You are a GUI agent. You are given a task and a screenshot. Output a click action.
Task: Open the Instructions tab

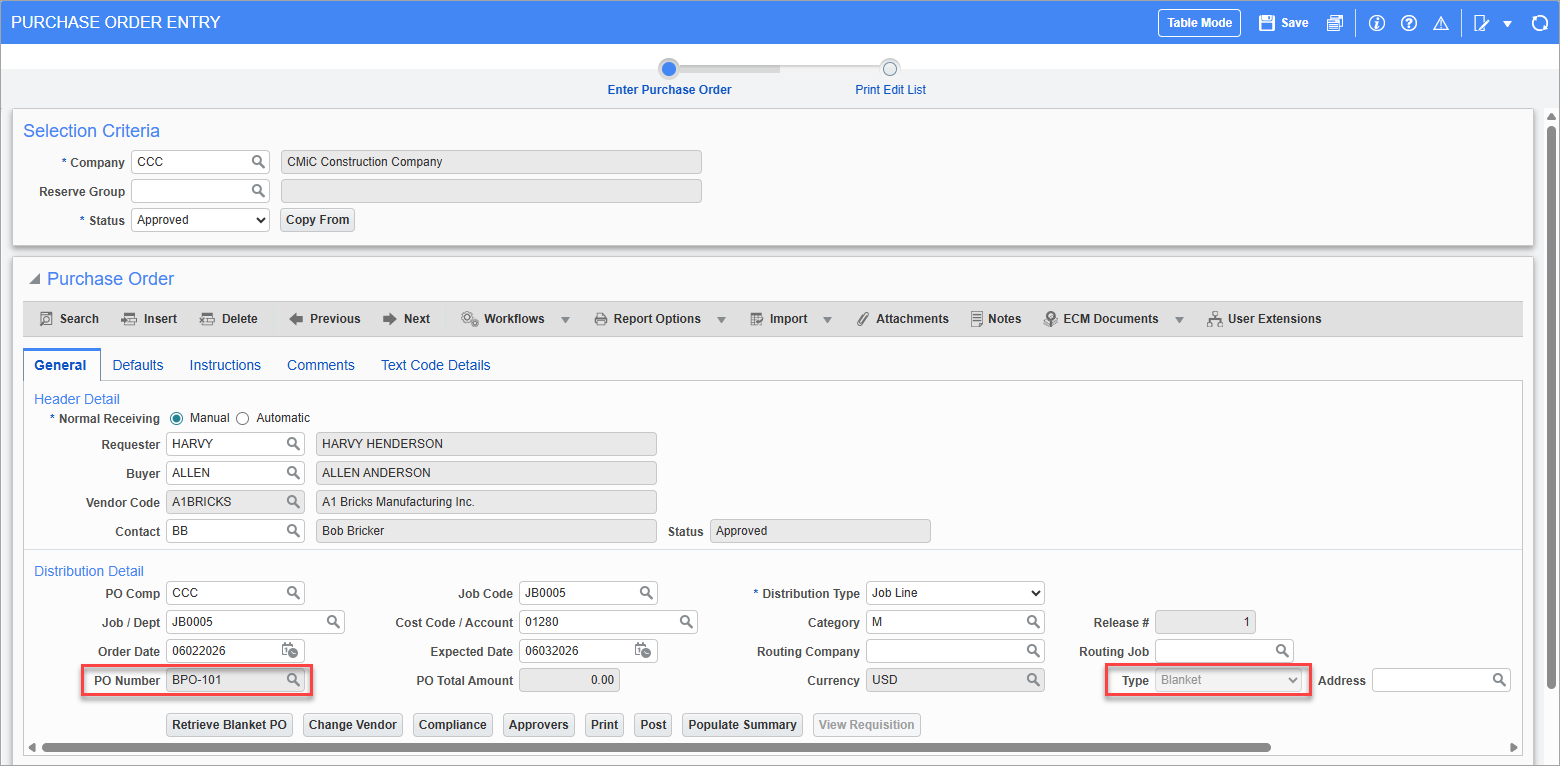coord(225,365)
